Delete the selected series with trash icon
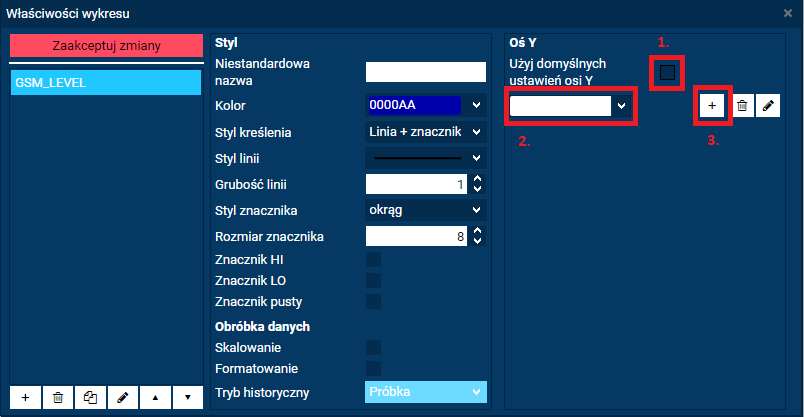This screenshot has height=417, width=804. pos(57,397)
